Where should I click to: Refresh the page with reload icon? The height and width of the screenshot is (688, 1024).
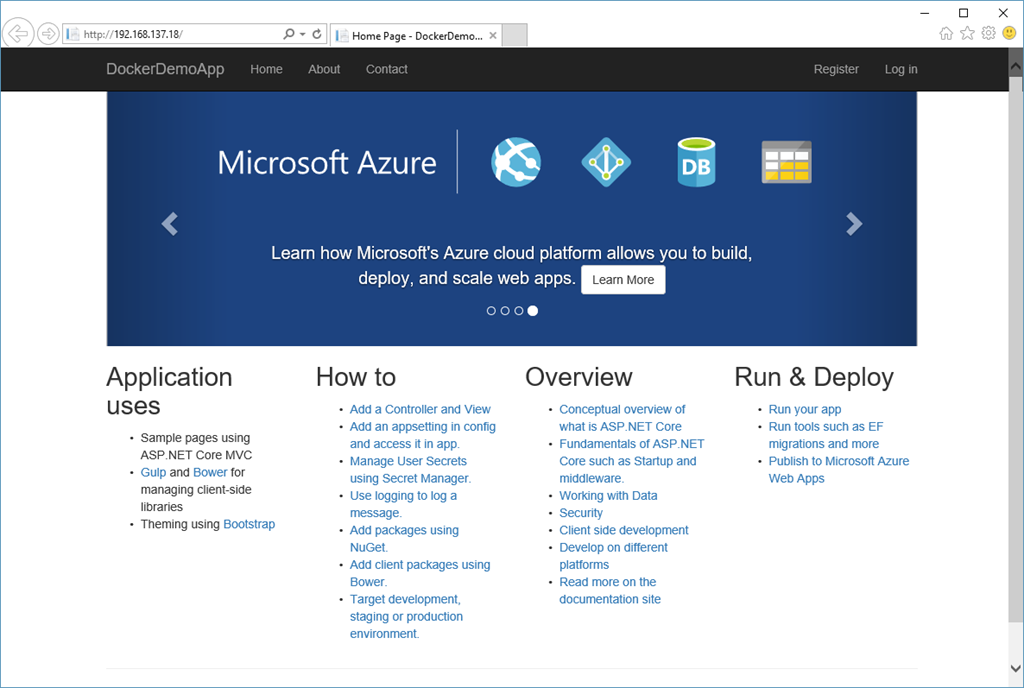(317, 34)
